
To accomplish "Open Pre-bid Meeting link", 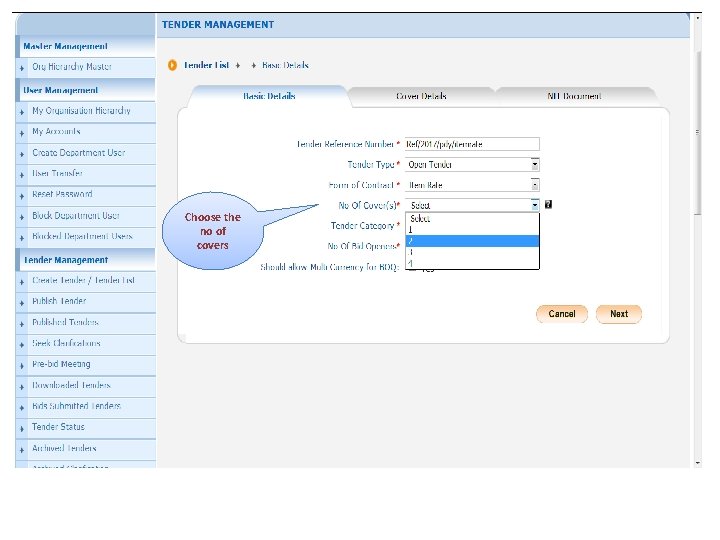I will 61,364.
